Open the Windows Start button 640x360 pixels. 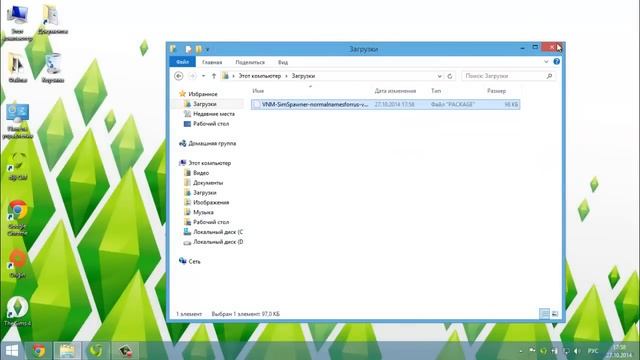click(12, 351)
